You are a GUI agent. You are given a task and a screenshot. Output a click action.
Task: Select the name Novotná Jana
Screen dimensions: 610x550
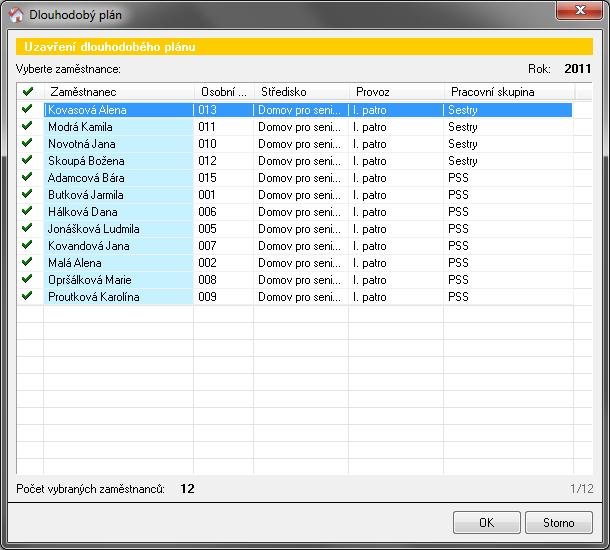[x=82, y=144]
